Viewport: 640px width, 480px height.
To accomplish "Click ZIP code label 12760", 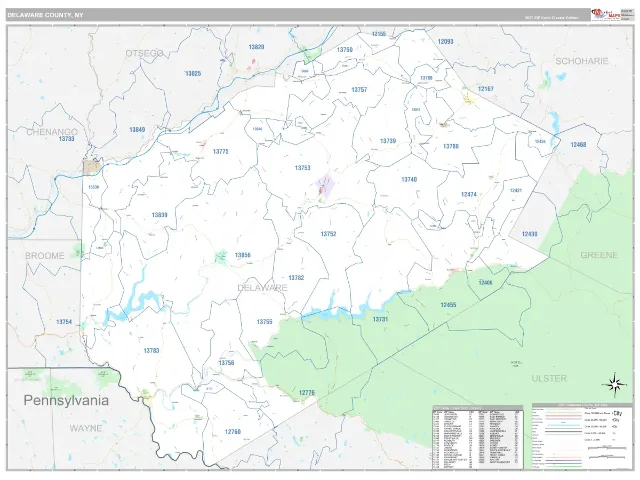I will (233, 431).
